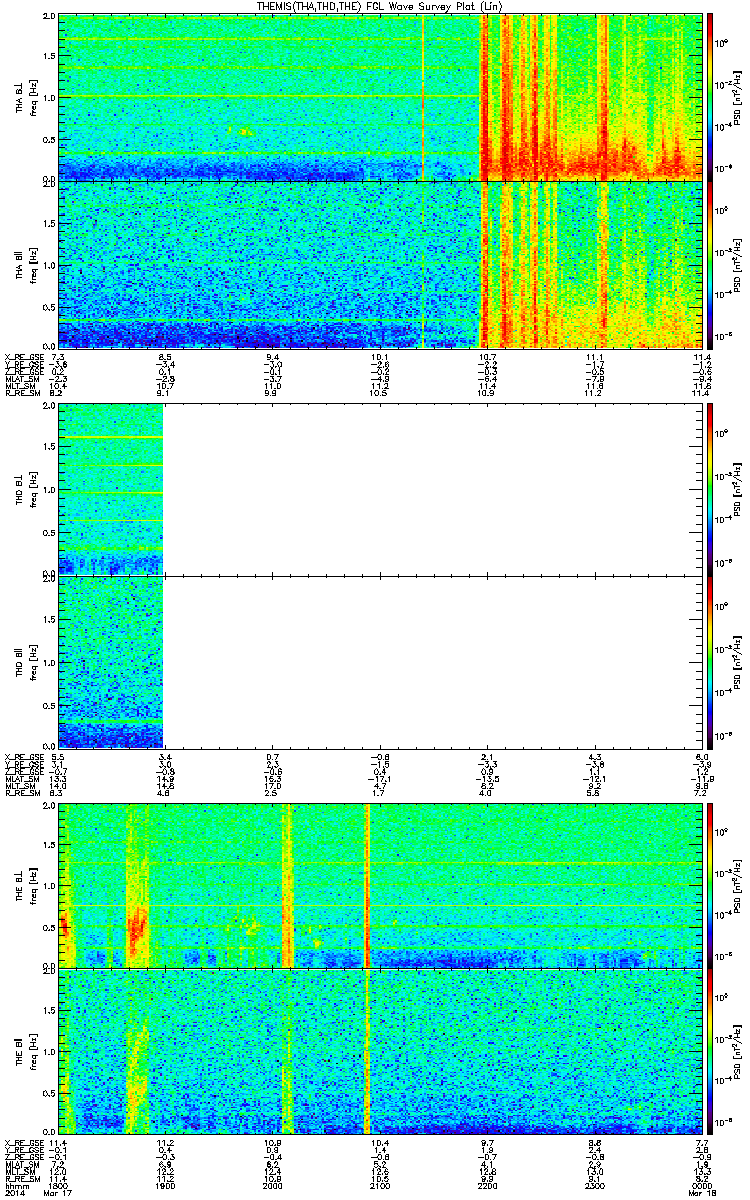Click the THA B∥ freq [Hz] axis label
The height and width of the screenshot is (1200, 750).
pos(26,263)
